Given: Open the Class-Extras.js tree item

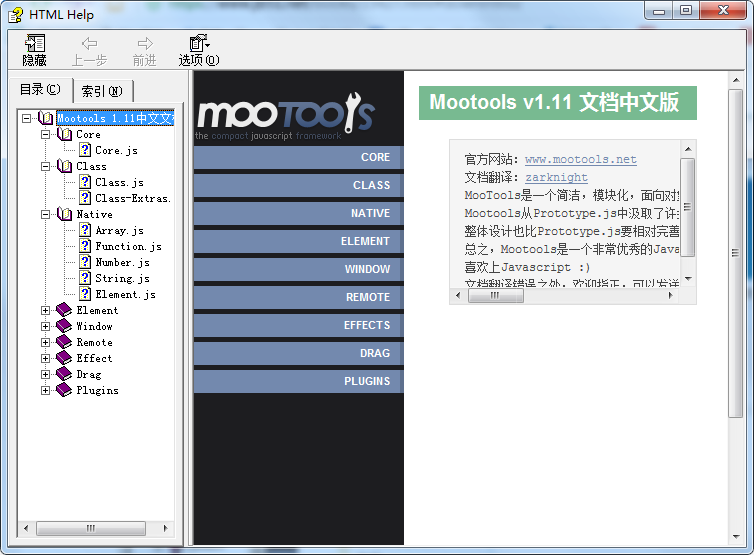Looking at the screenshot, I should point(132,198).
